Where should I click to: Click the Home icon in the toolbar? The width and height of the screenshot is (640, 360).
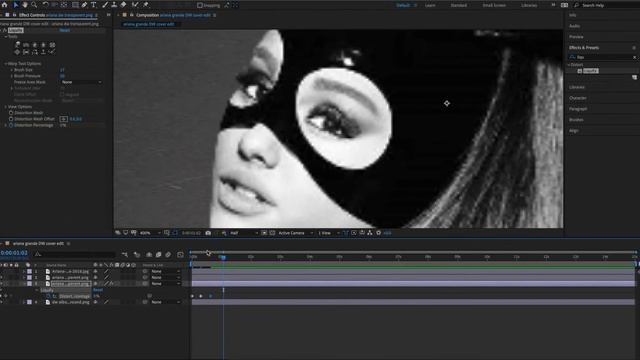pyautogui.click(x=5, y=5)
